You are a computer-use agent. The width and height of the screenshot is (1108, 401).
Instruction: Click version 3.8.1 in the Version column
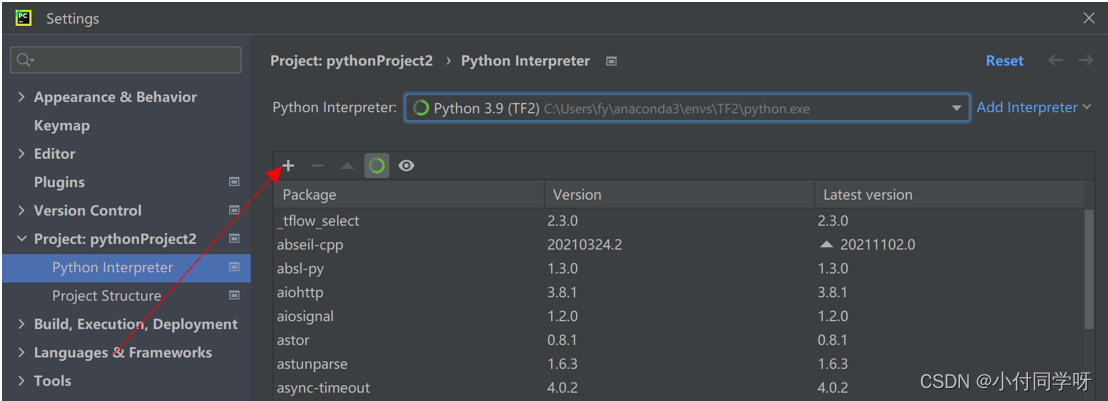(x=562, y=292)
